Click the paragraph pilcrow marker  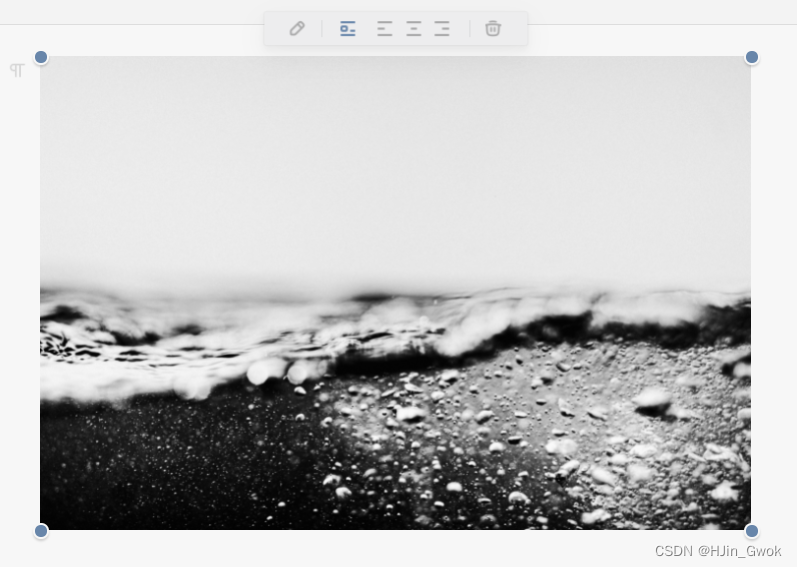(x=17, y=70)
